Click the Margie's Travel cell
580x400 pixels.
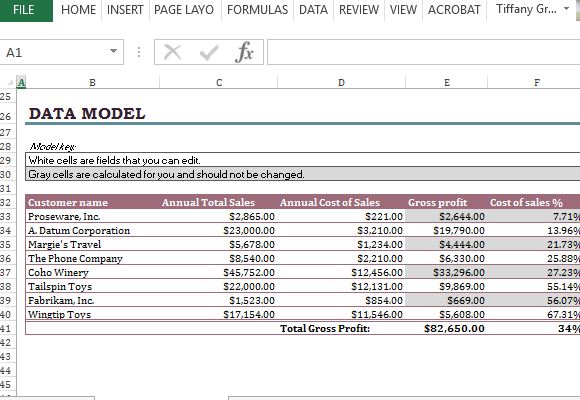point(92,245)
